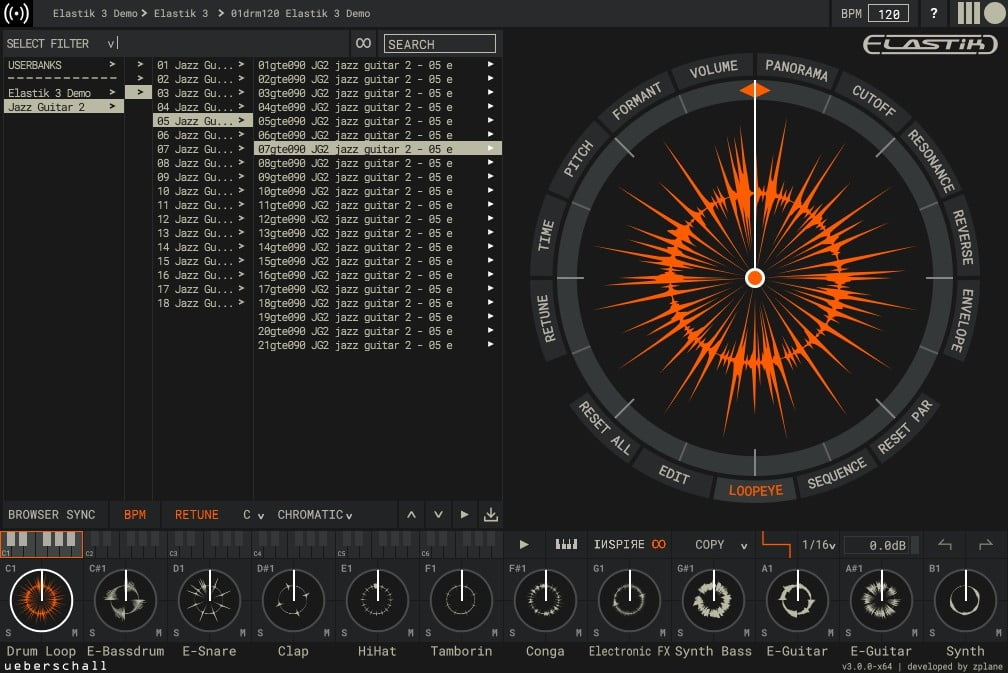
Task: Select the E-Snare pad D1
Action: [209, 600]
